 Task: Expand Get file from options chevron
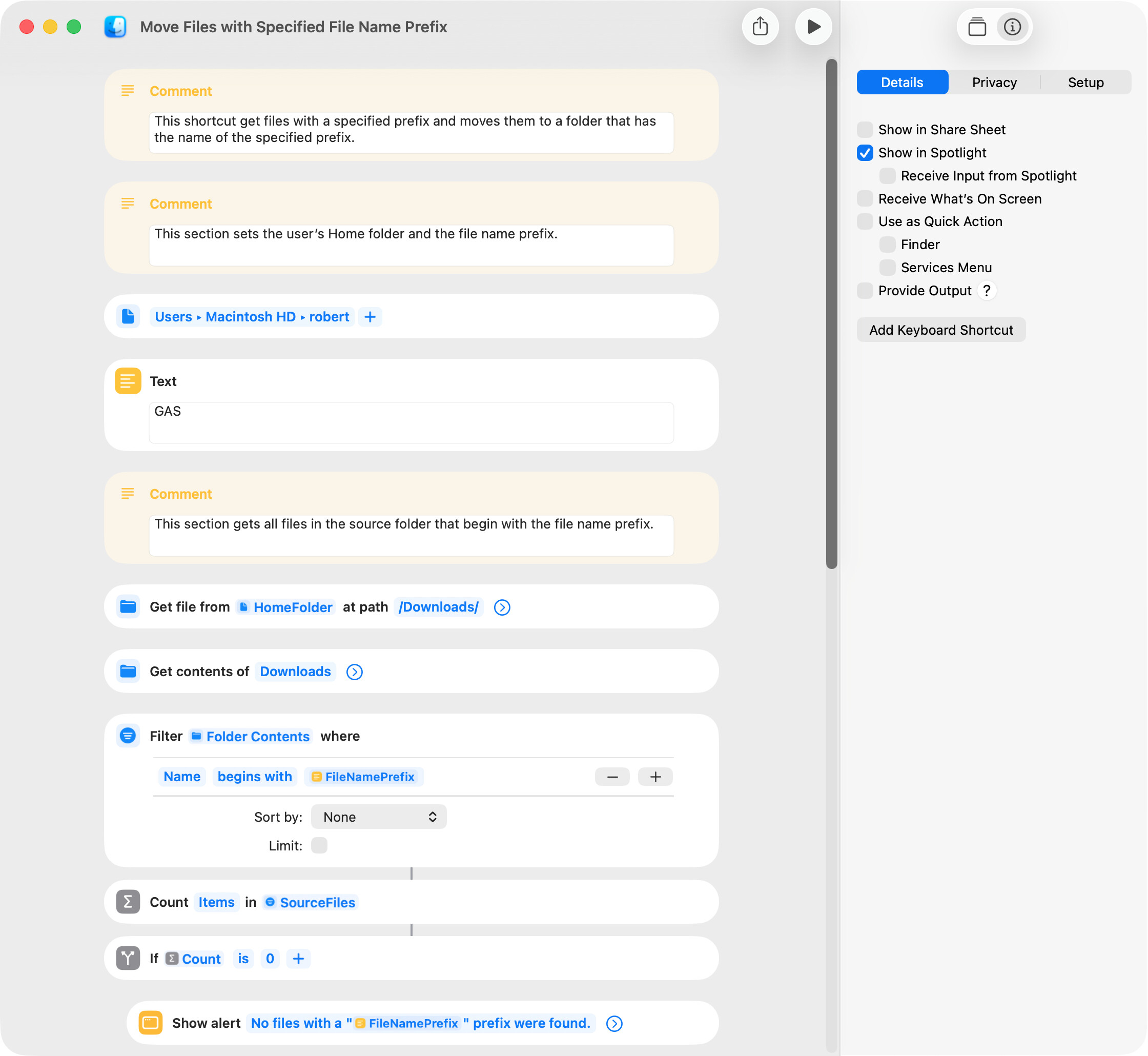click(x=502, y=607)
